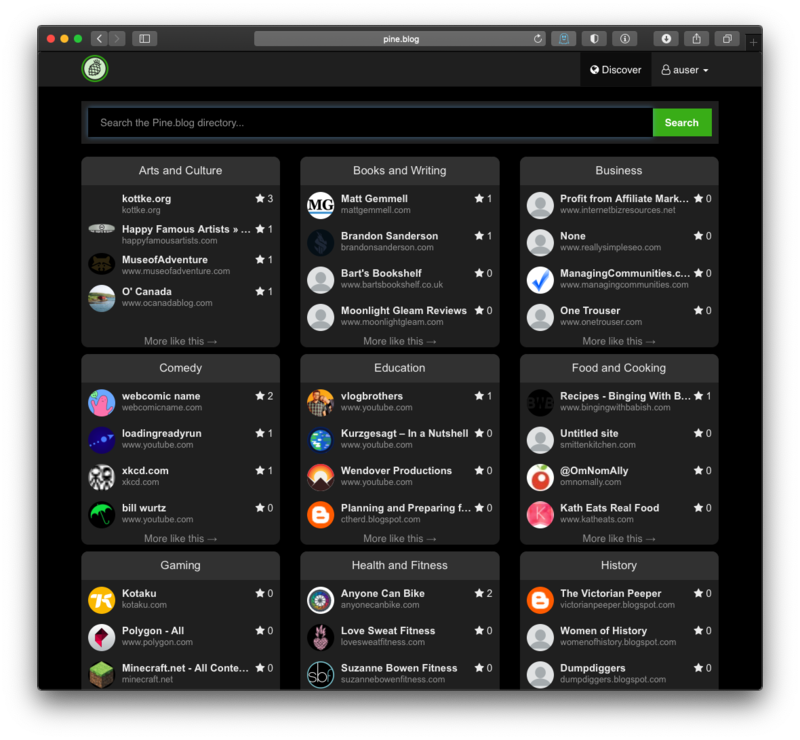Open More like this under Education

point(399,538)
